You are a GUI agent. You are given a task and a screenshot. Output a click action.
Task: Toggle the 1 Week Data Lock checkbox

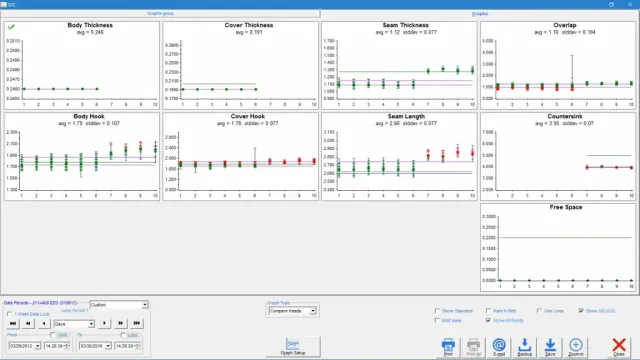tap(9, 314)
